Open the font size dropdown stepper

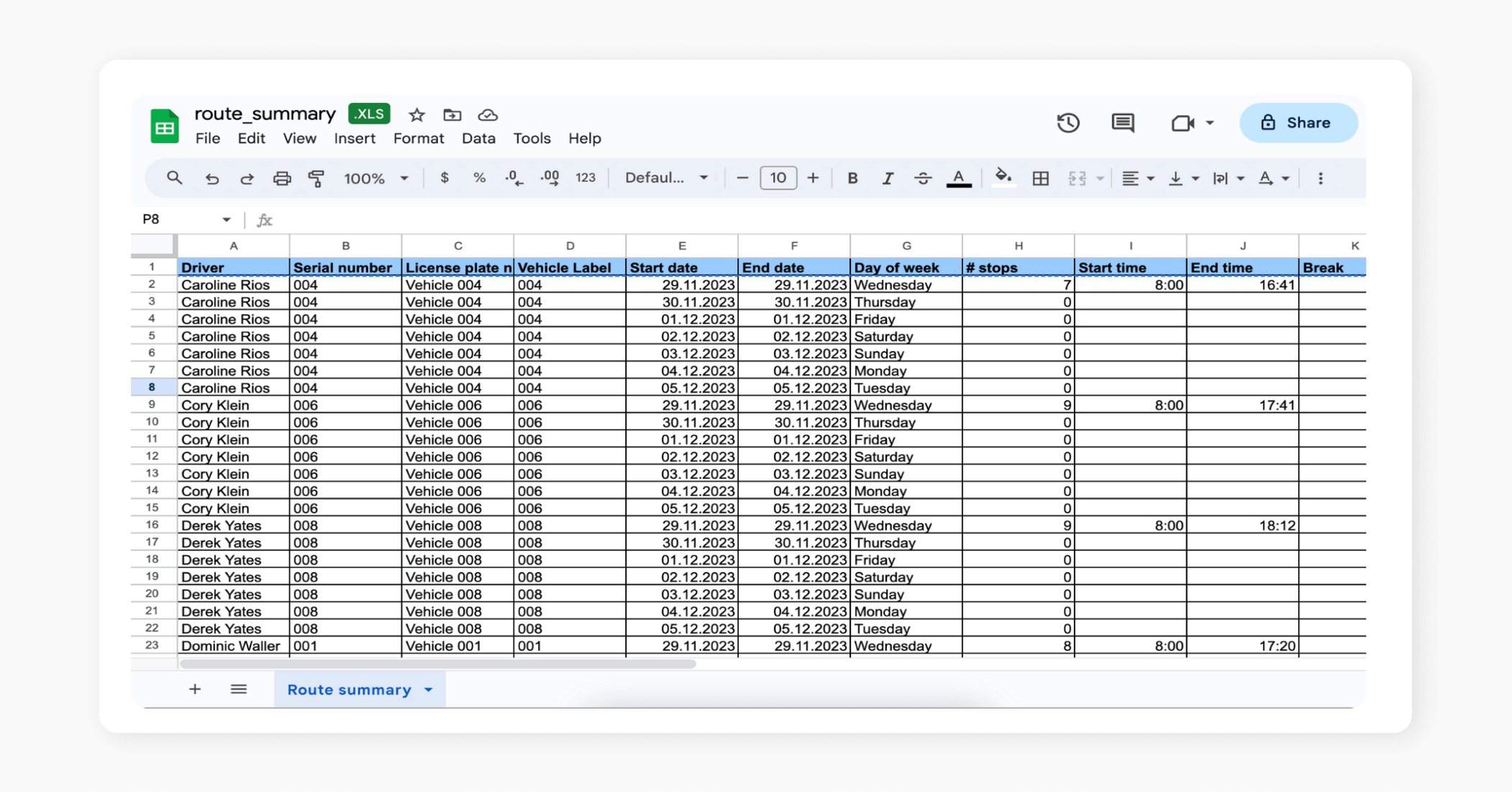coord(778,178)
